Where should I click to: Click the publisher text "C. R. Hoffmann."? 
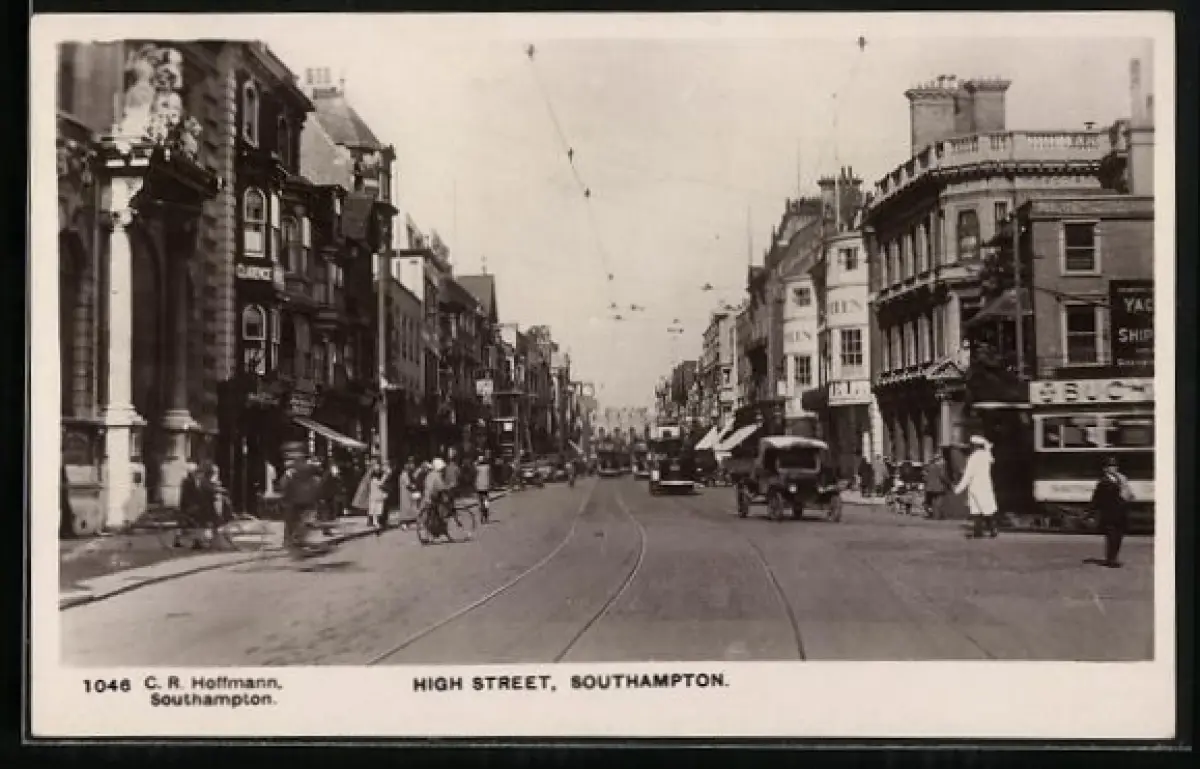tap(213, 683)
